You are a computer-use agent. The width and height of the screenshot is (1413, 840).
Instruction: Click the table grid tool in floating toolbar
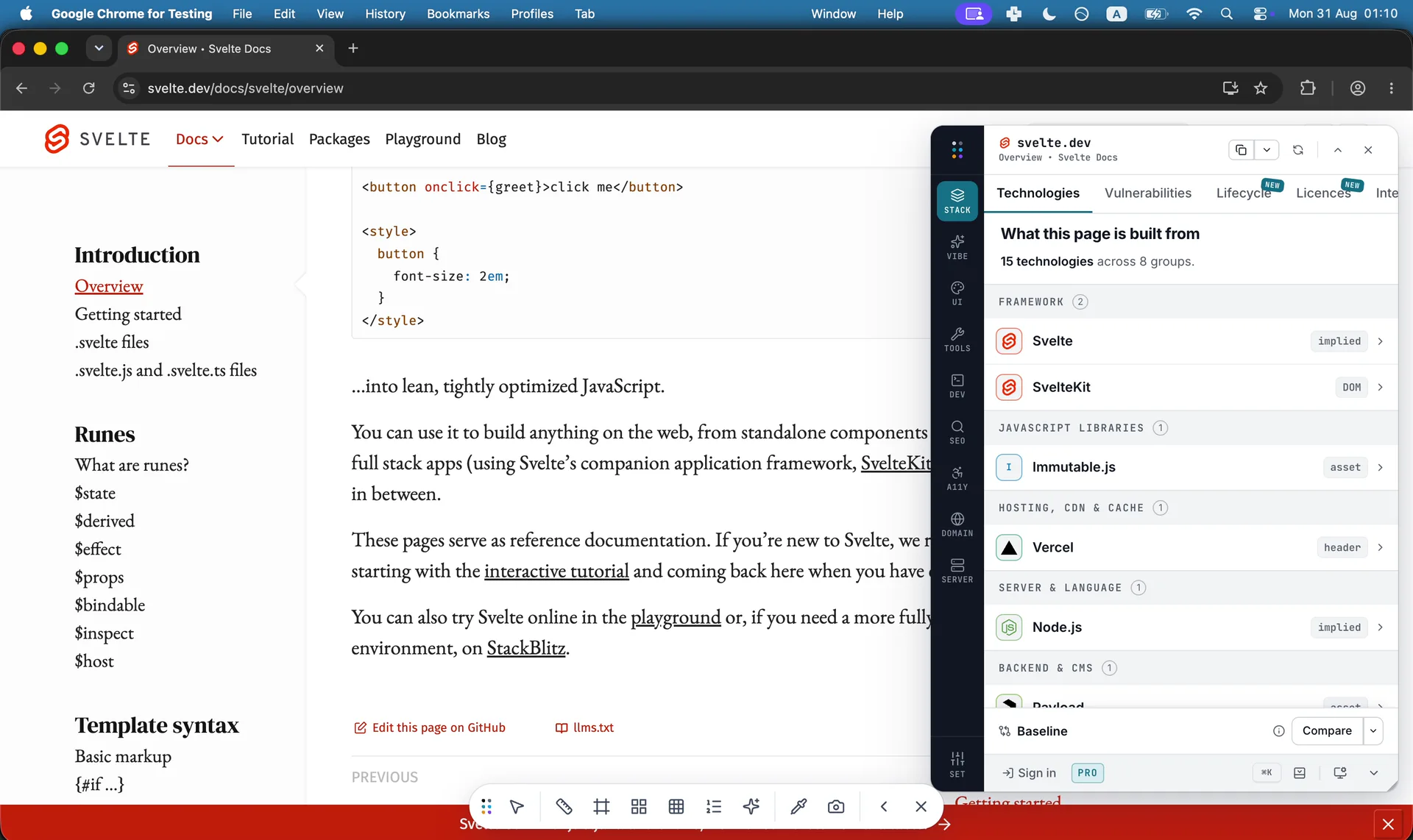[x=676, y=807]
